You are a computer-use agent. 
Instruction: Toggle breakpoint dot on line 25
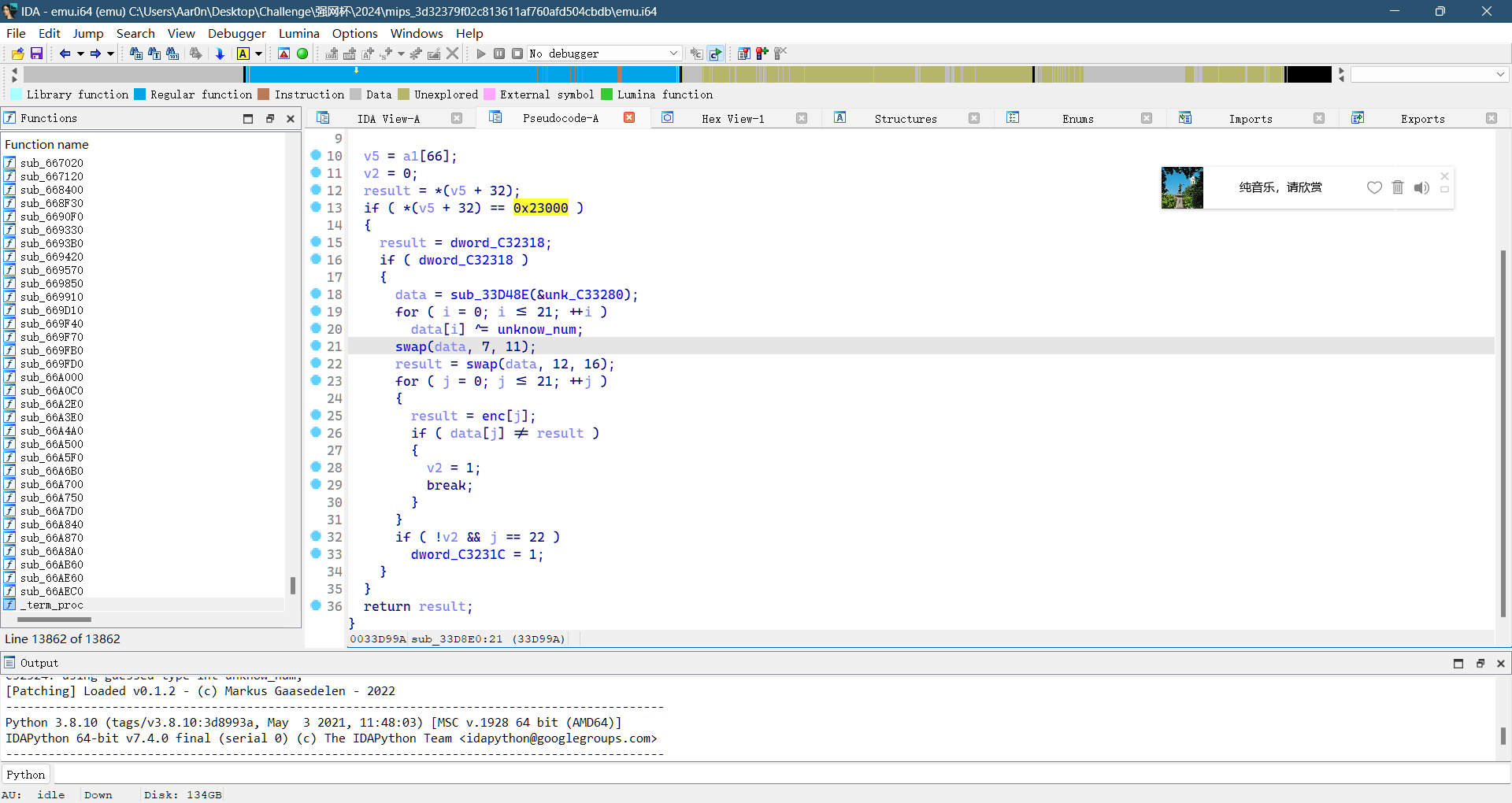316,415
